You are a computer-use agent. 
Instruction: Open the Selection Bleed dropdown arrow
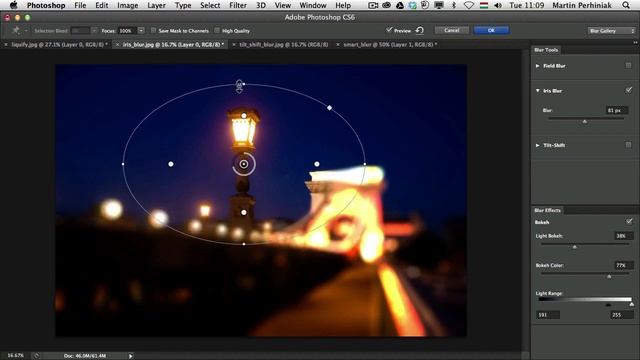[94, 31]
